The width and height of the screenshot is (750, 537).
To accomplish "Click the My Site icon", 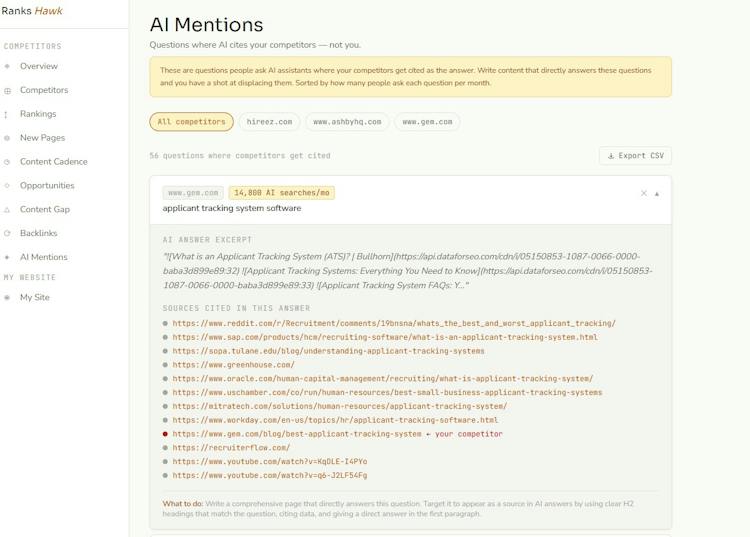I will point(7,297).
